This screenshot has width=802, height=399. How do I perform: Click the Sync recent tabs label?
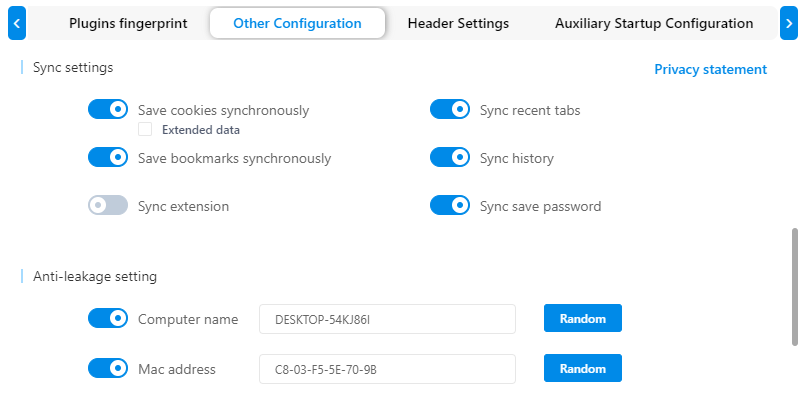click(530, 110)
